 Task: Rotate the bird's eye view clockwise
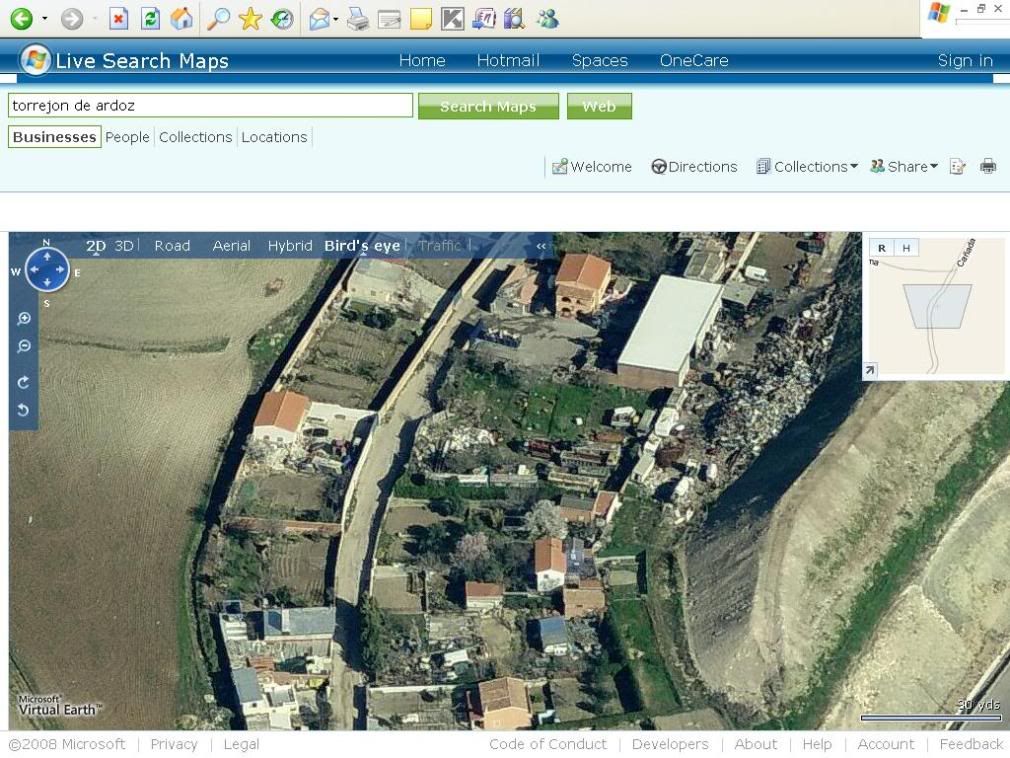24,382
